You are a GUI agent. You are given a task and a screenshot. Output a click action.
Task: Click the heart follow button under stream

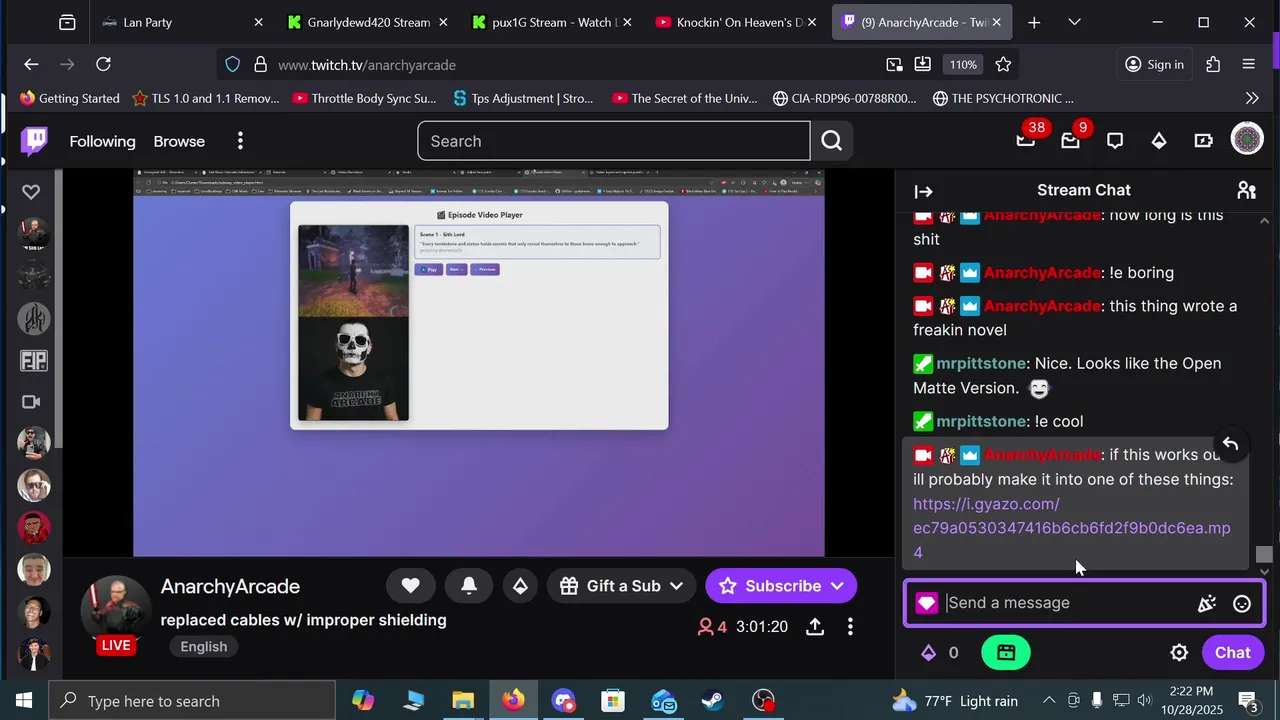[410, 586]
